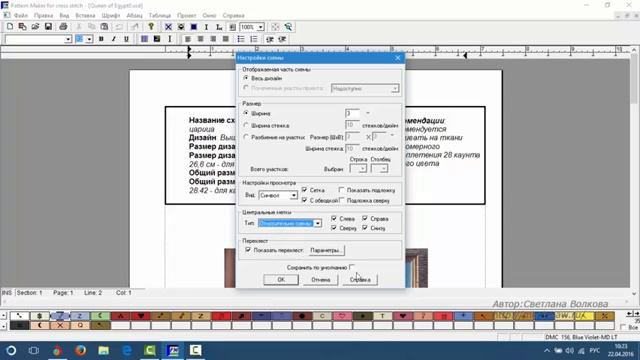Toggle the 'Сверху' center mark checkbox
The height and width of the screenshot is (360, 640).
(334, 228)
